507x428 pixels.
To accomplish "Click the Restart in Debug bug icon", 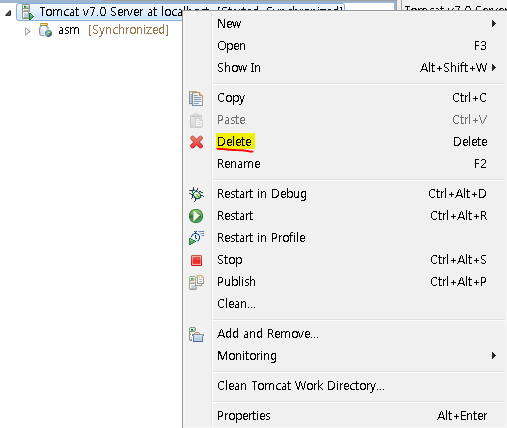I will click(196, 194).
